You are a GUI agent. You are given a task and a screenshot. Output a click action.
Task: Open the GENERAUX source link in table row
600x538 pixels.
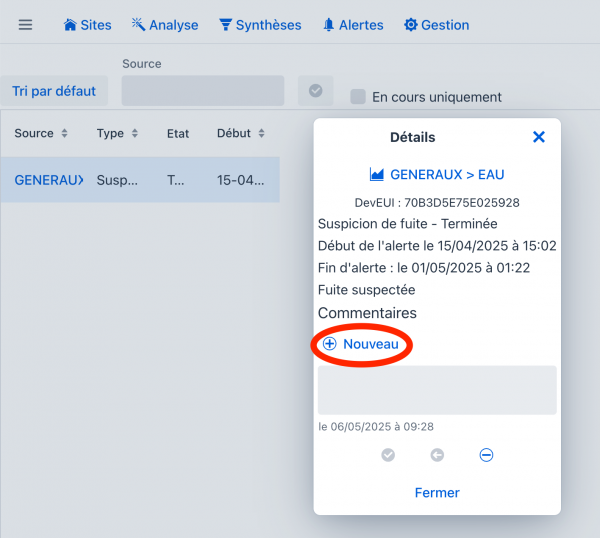click(49, 180)
